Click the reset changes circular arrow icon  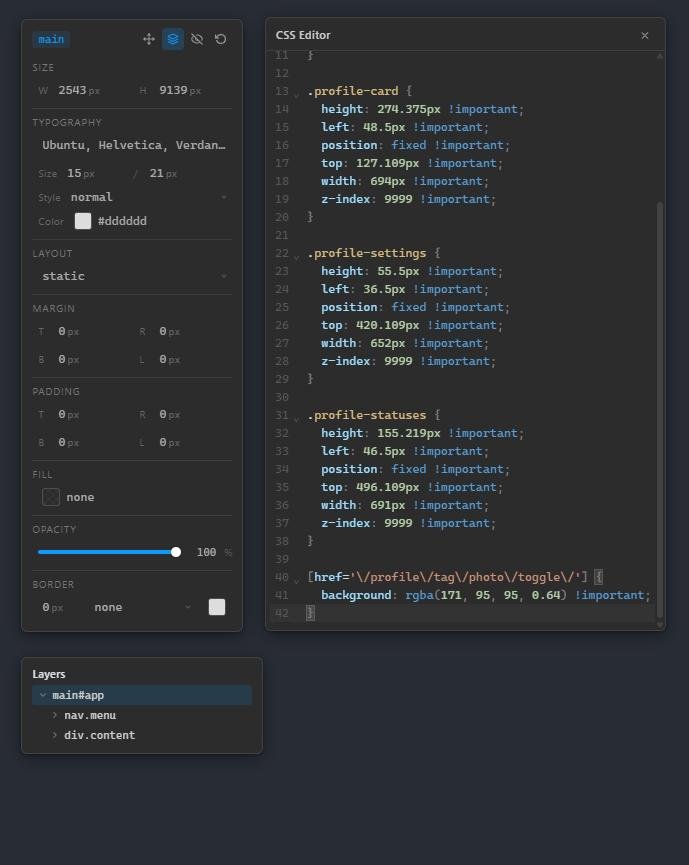click(221, 39)
